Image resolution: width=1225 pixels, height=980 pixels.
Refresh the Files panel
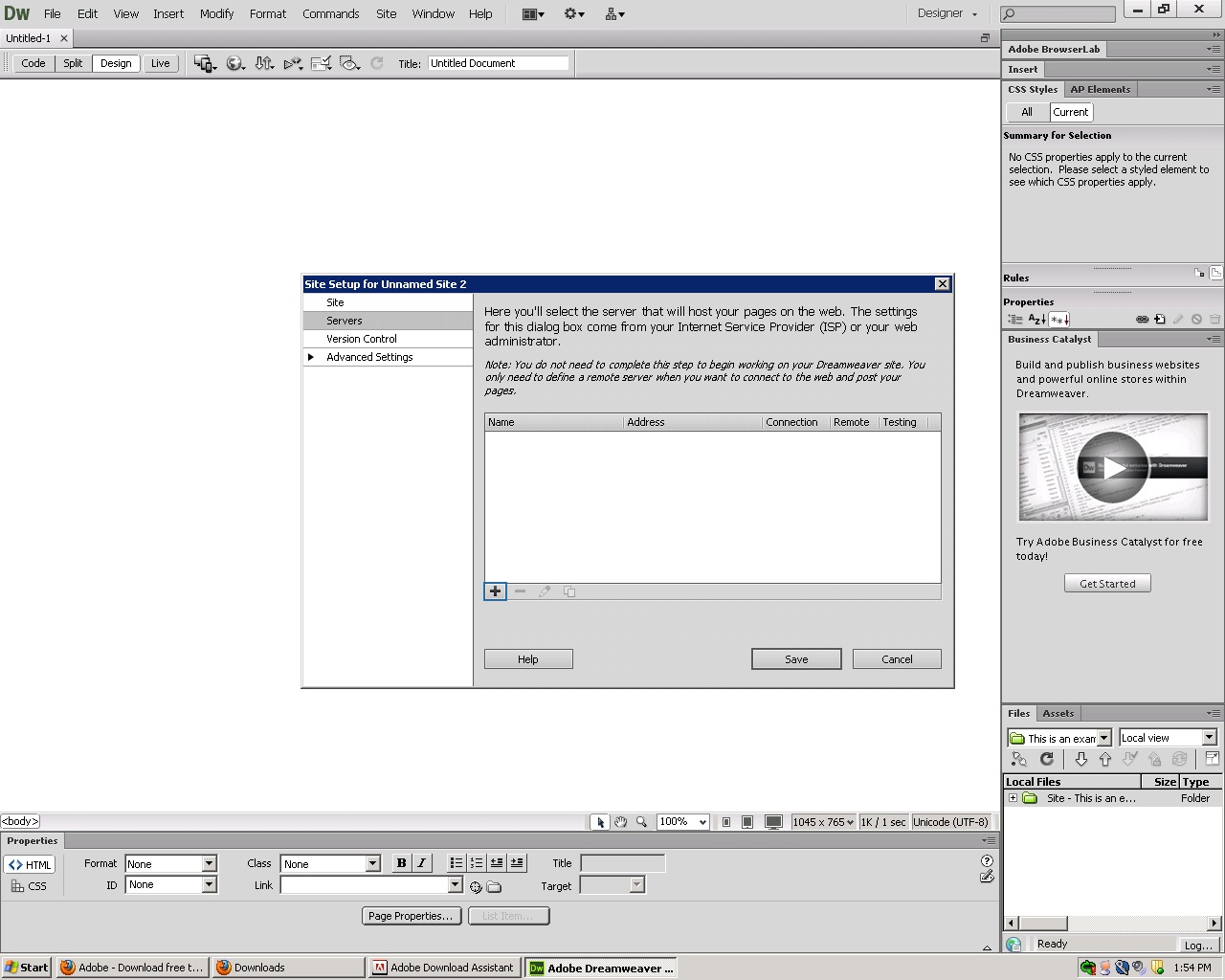coord(1047,759)
